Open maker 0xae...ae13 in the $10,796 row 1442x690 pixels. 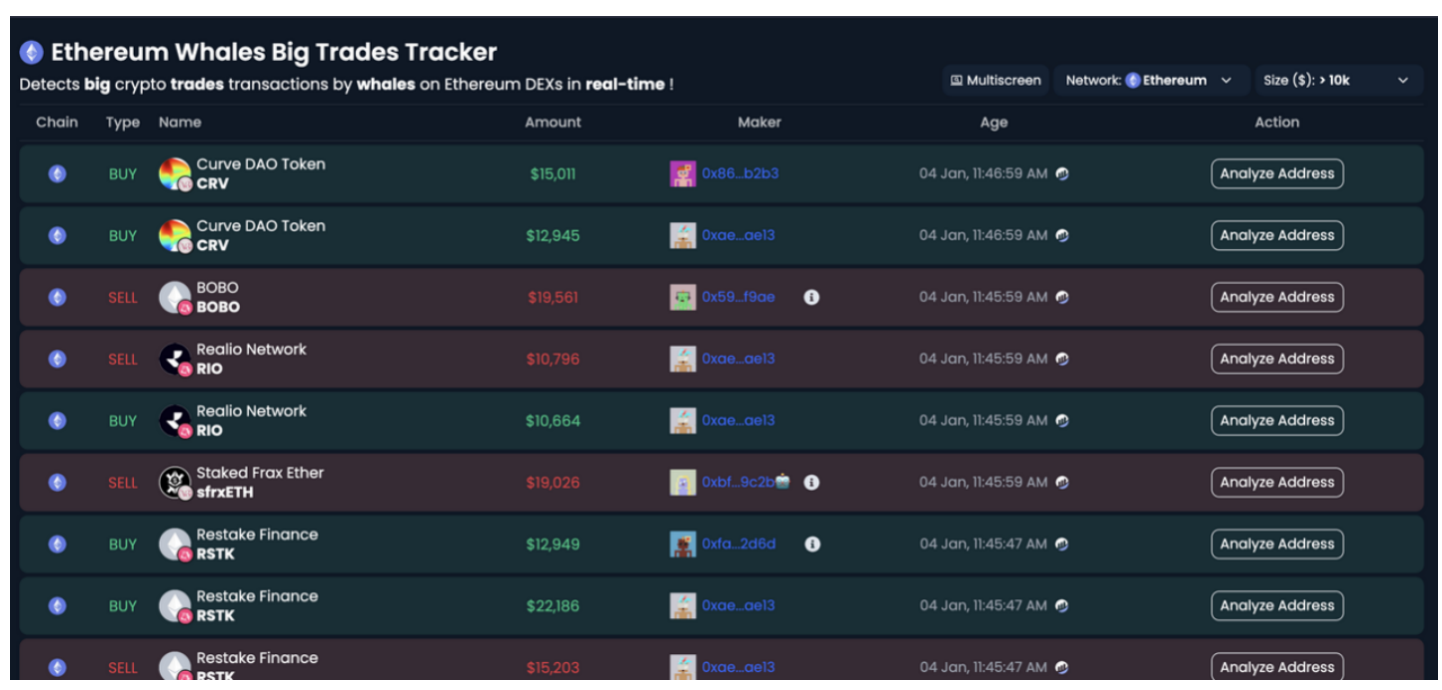(738, 359)
